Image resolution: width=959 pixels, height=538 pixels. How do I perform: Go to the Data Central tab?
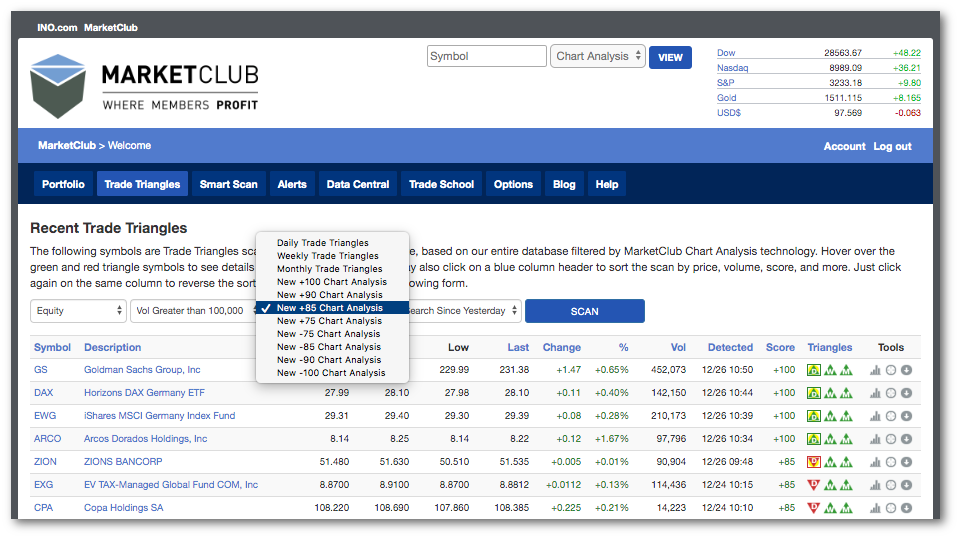click(x=358, y=184)
